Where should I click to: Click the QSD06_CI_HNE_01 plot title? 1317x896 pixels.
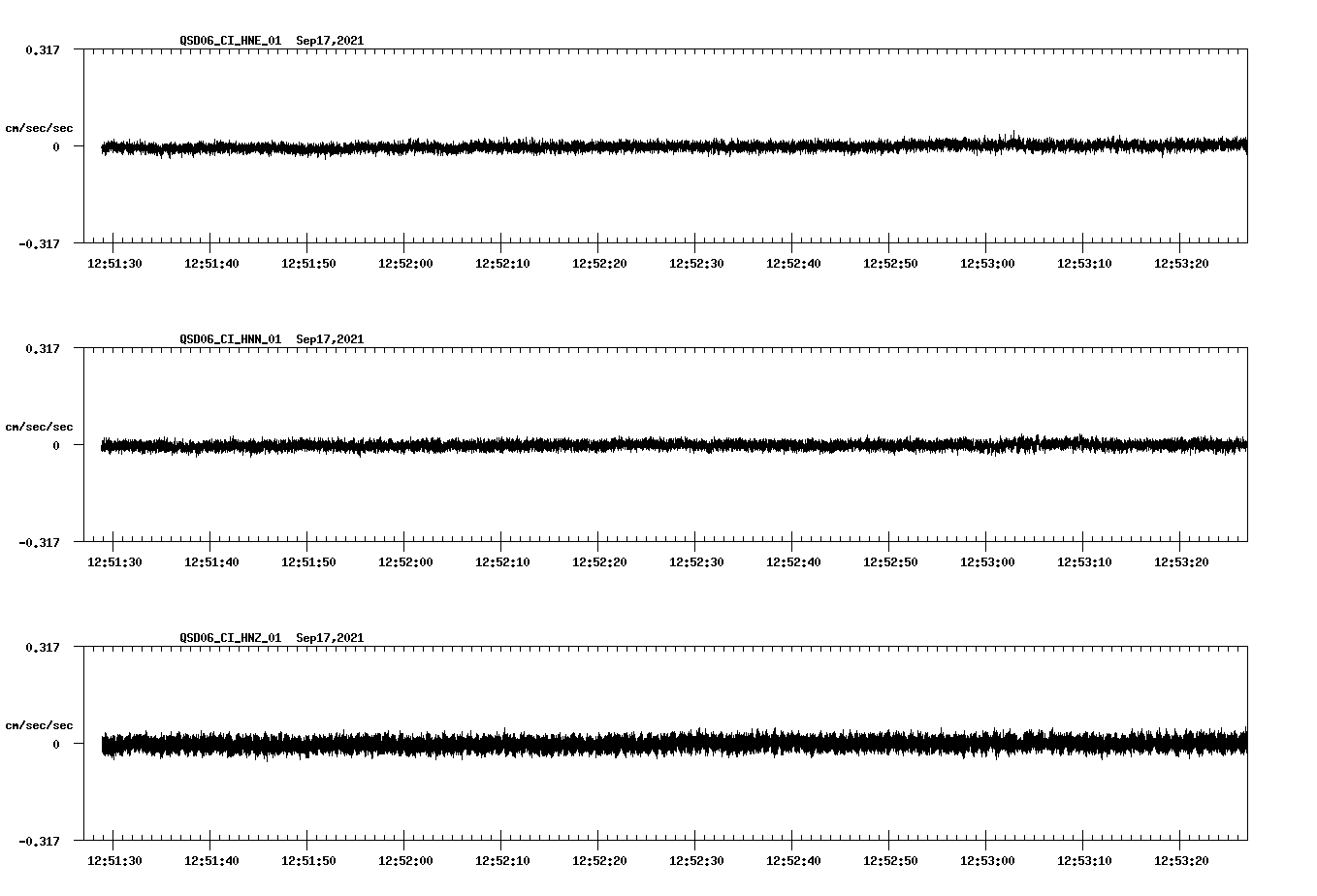272,41
